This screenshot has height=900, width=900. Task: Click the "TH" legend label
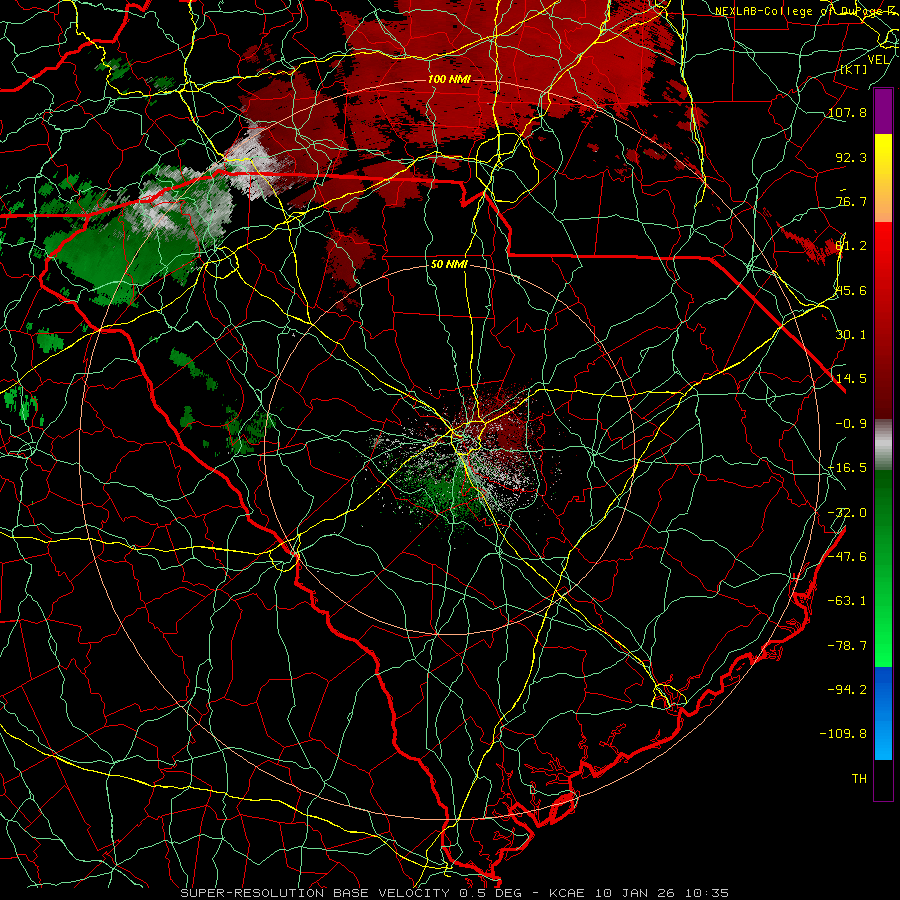pos(859,779)
